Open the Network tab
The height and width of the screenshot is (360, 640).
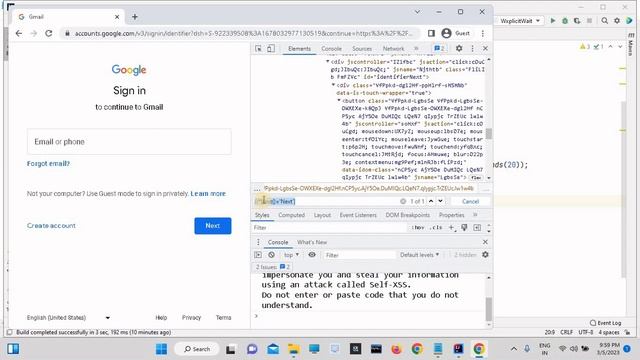pyautogui.click(x=393, y=49)
